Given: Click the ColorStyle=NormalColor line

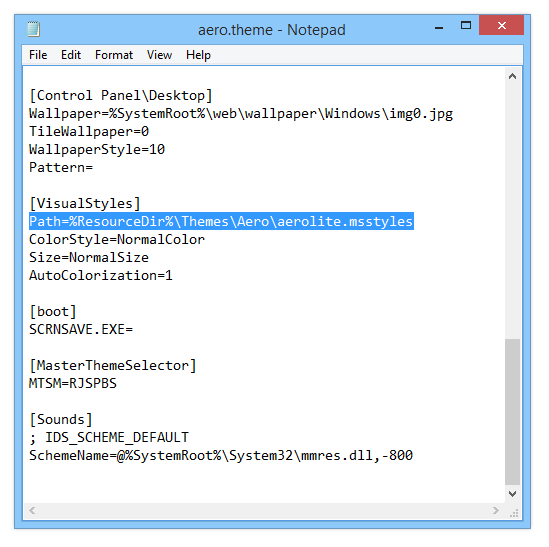Looking at the screenshot, I should (x=117, y=240).
